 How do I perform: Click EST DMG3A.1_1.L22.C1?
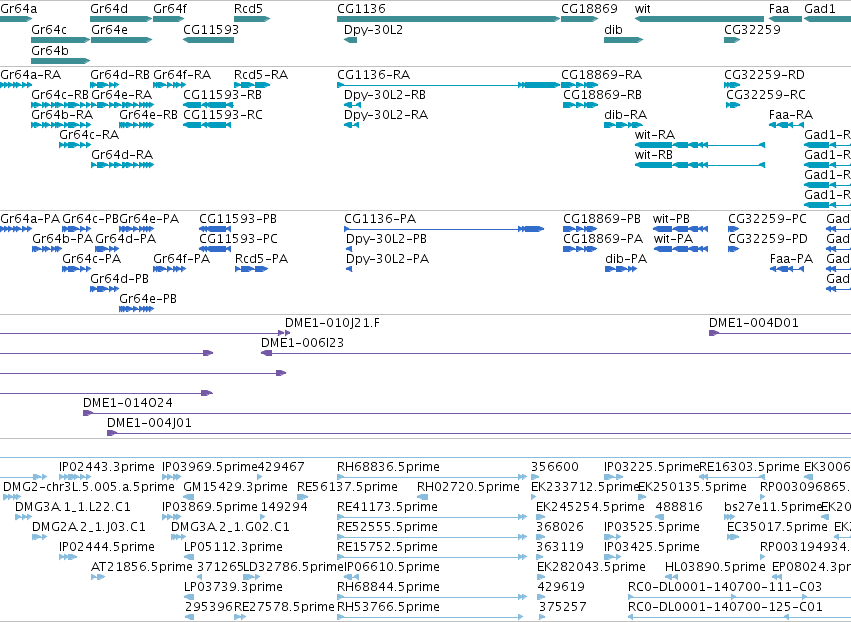pos(73,506)
